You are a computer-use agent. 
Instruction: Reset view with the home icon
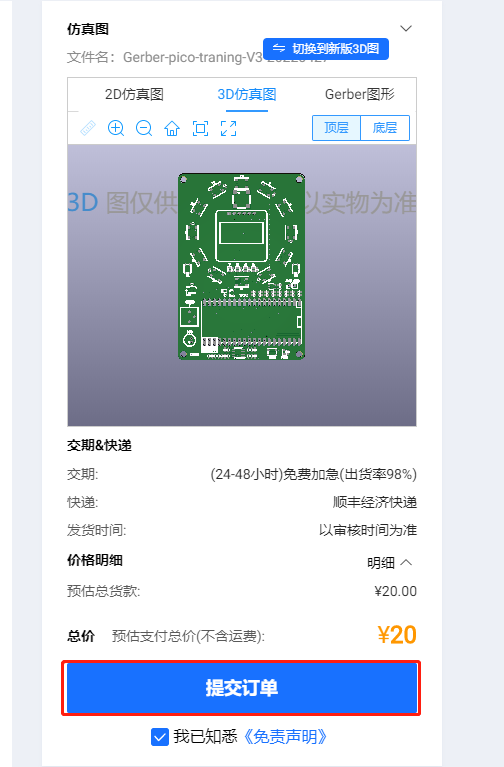tap(172, 129)
